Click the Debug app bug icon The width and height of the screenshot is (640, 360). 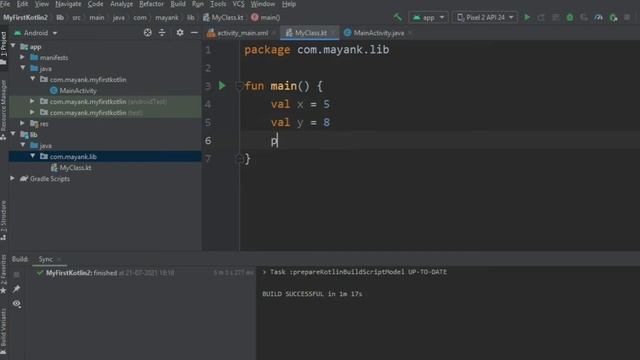pos(570,18)
